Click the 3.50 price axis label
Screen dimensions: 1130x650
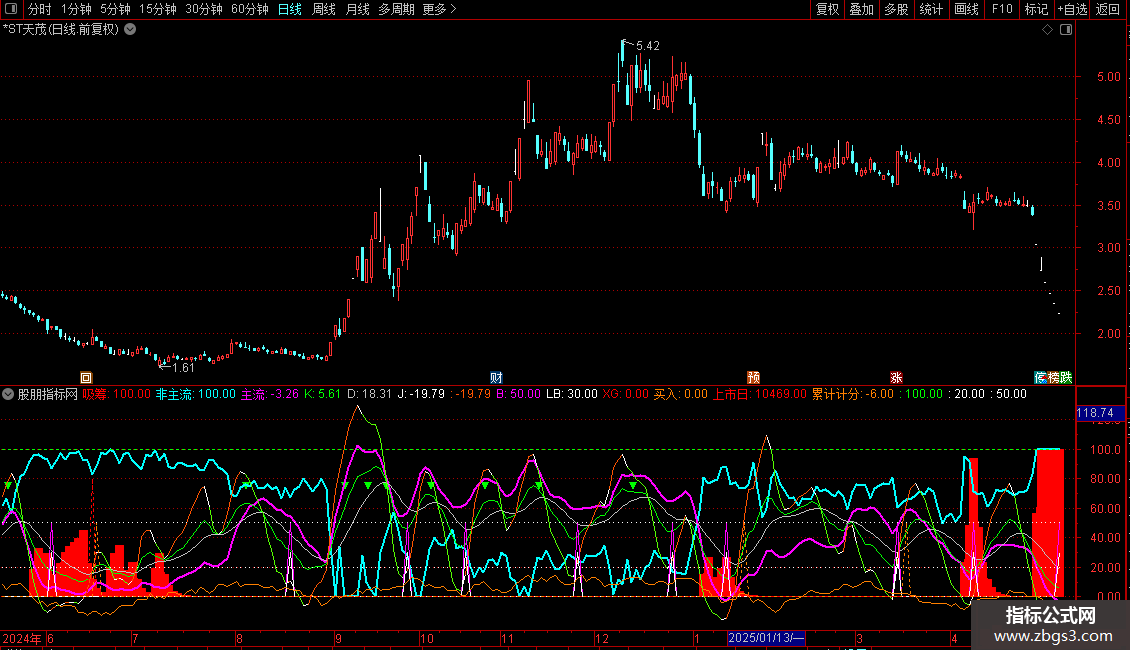1108,205
